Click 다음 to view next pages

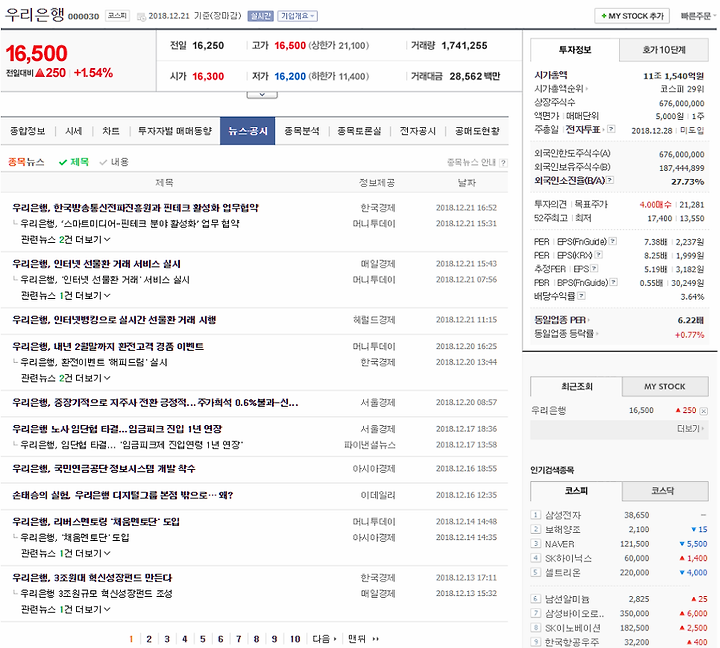coord(324,639)
